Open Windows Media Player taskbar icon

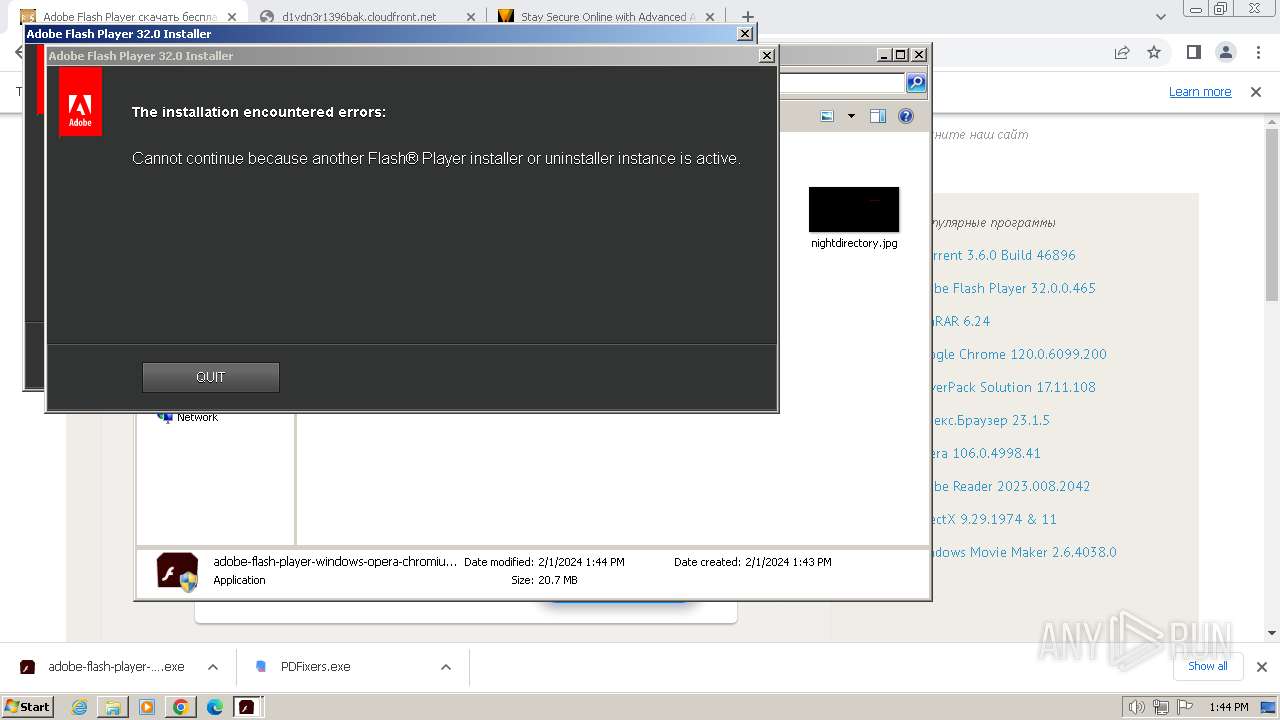tap(147, 707)
